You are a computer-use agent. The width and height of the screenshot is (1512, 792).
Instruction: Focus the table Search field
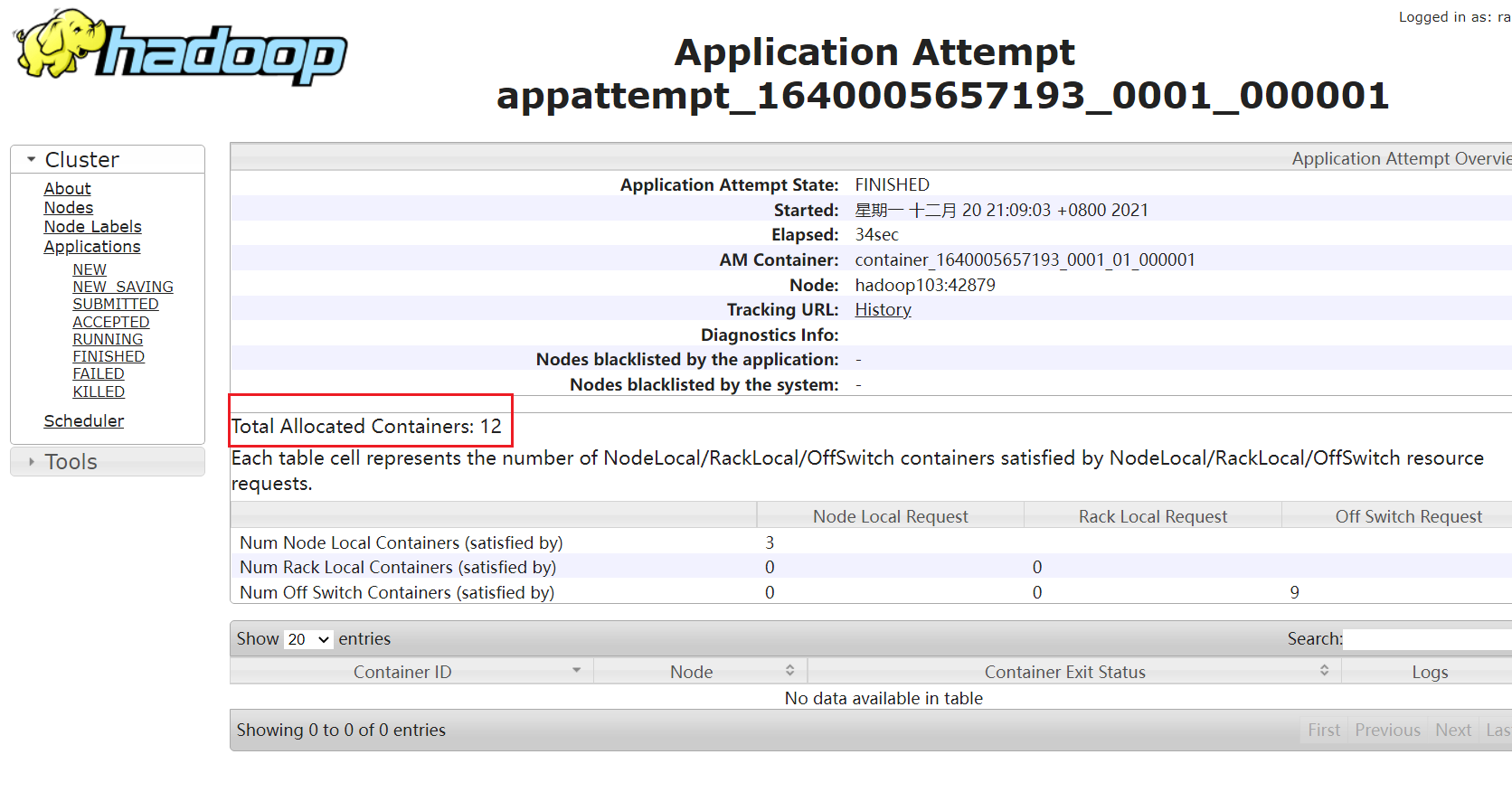point(1427,639)
